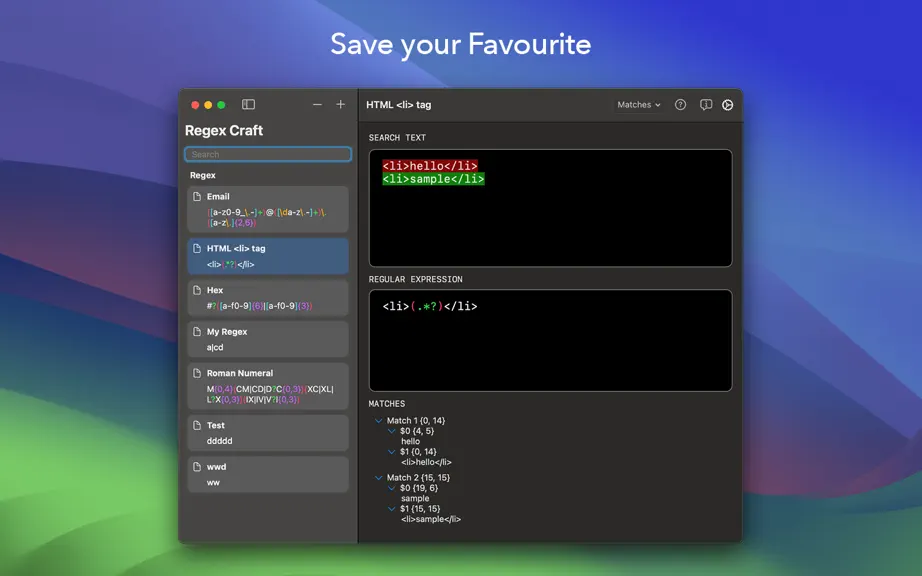
Task: Add a new regex with plus button
Action: (340, 105)
